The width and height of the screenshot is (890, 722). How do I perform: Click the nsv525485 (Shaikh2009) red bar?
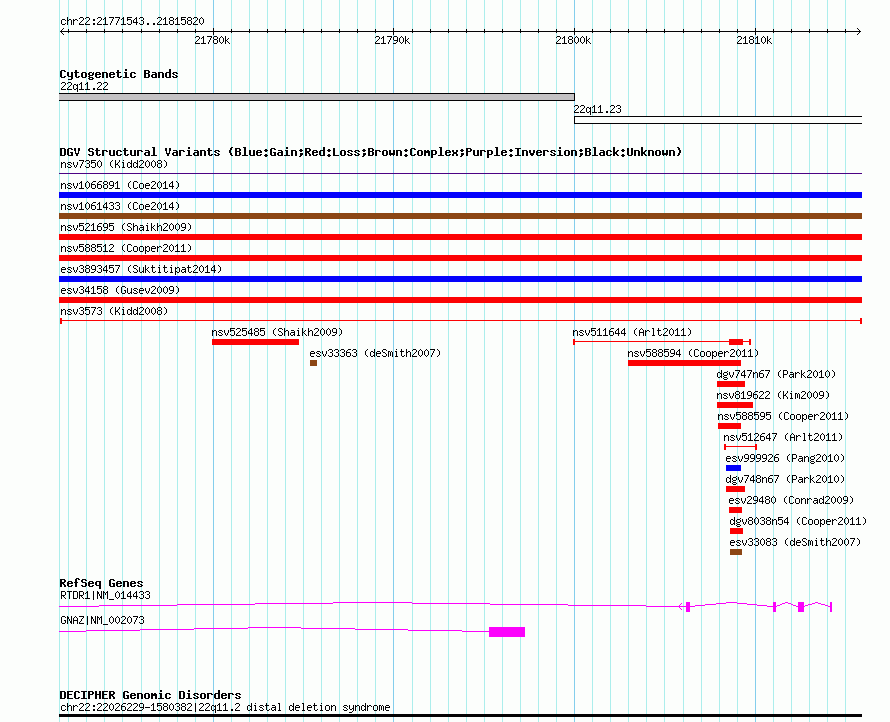(255, 342)
